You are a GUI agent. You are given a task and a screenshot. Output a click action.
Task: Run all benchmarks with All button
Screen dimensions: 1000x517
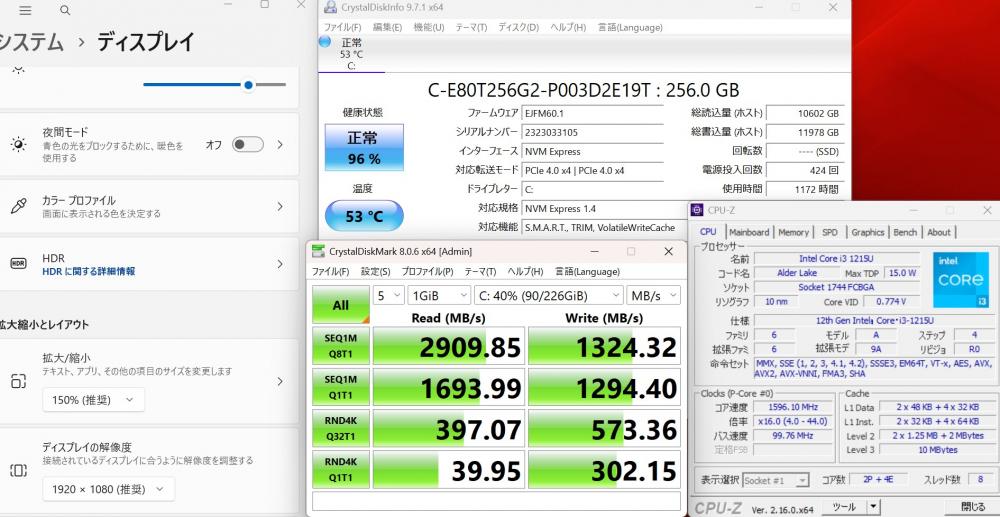[x=341, y=305]
